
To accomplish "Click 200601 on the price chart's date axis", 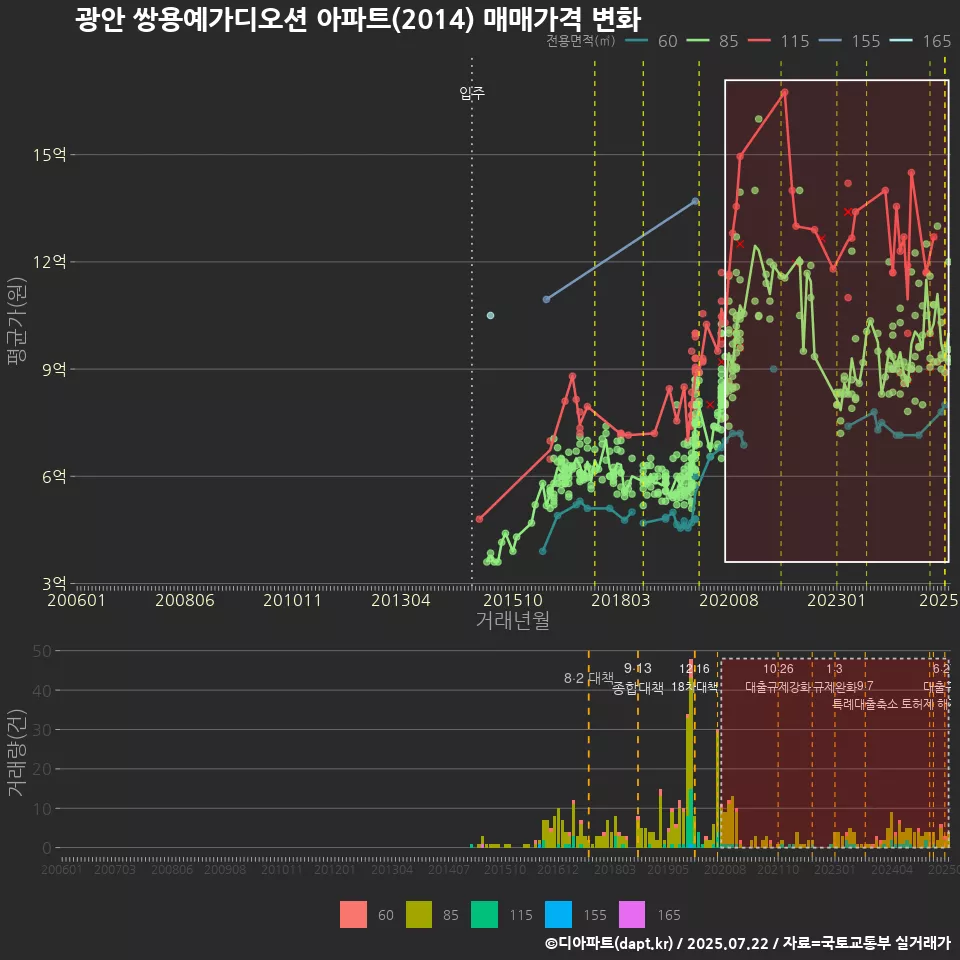I will pos(77,600).
